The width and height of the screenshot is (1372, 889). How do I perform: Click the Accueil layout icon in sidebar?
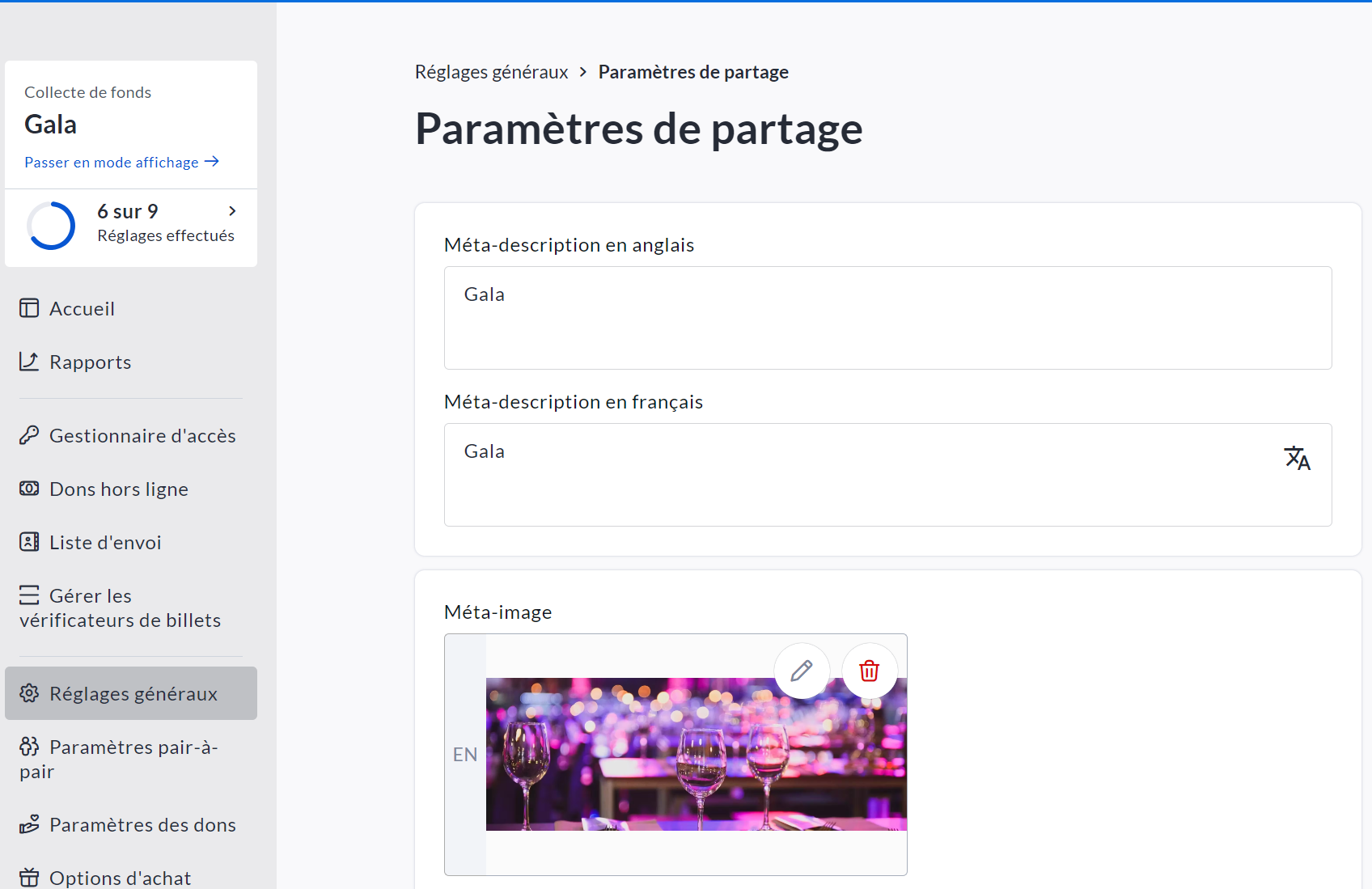tap(29, 308)
